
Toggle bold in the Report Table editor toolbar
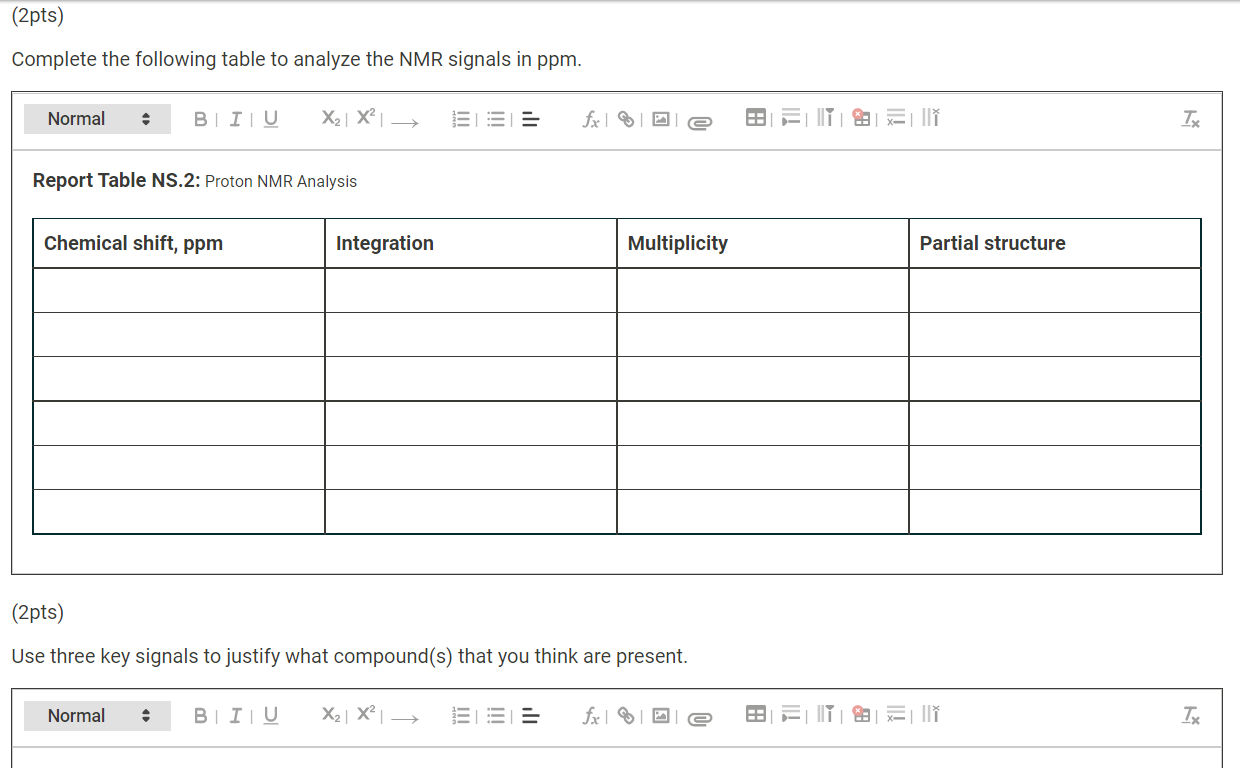pyautogui.click(x=201, y=119)
